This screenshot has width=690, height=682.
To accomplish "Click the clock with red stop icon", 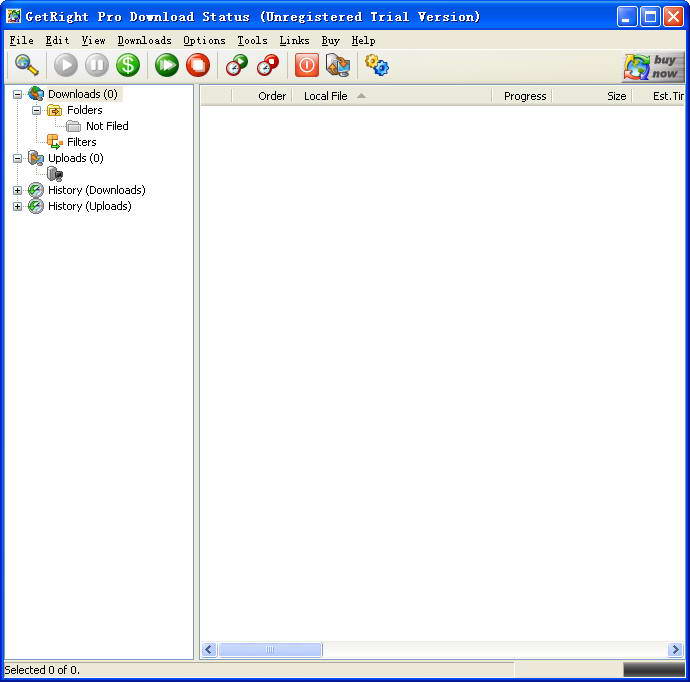I will coord(268,66).
